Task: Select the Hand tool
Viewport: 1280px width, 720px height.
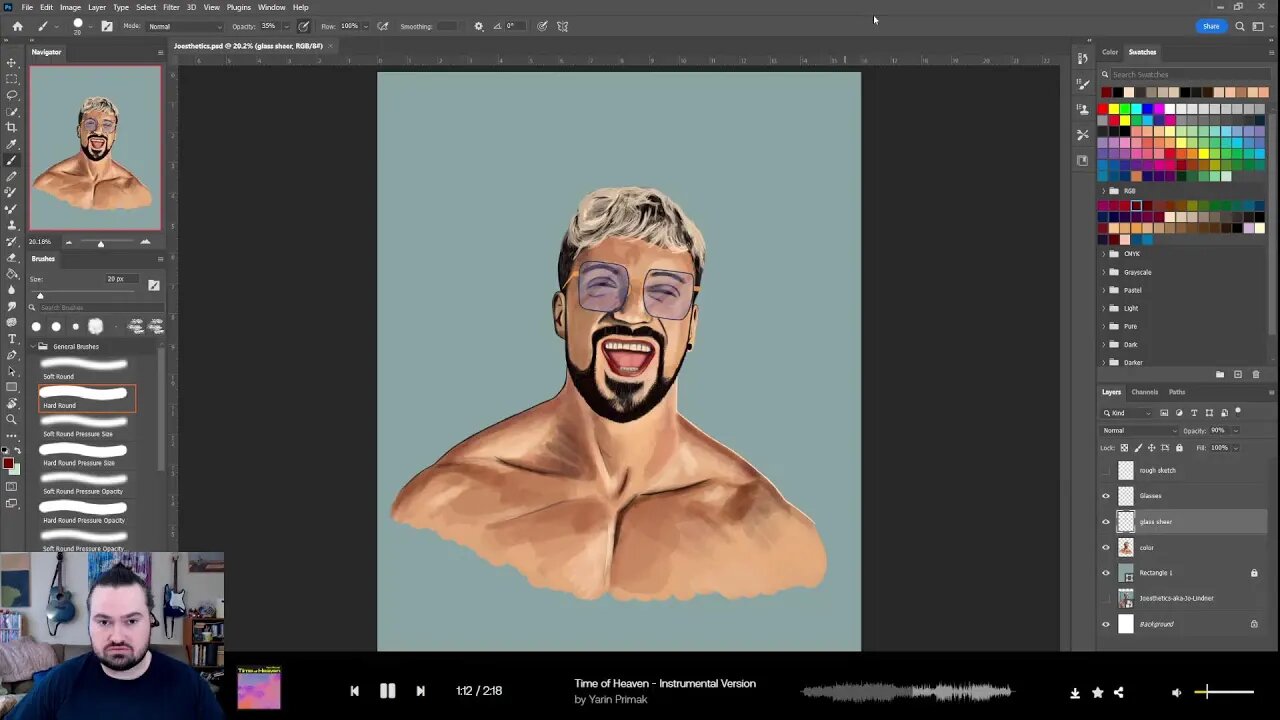Action: [12, 403]
